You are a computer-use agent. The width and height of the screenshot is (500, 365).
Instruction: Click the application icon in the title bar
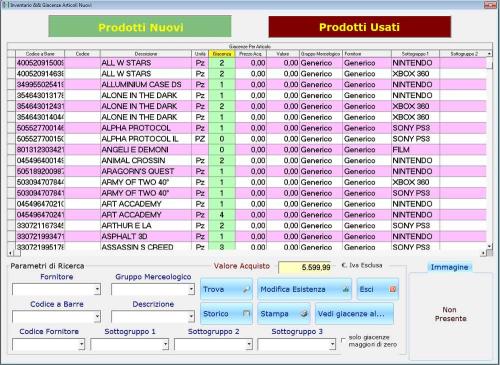pos(4,5)
